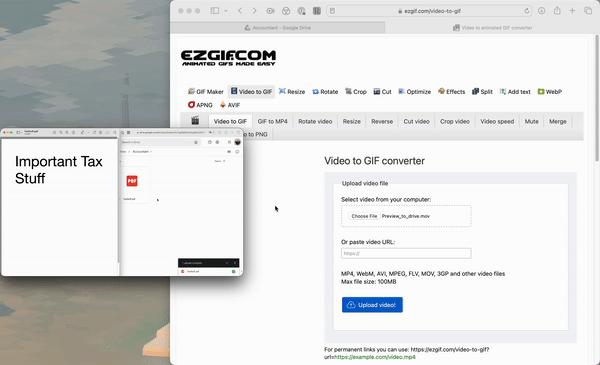The height and width of the screenshot is (365, 600).
Task: Expand the sidebar dropdown arrow in the Safari toolbar
Action: click(226, 11)
